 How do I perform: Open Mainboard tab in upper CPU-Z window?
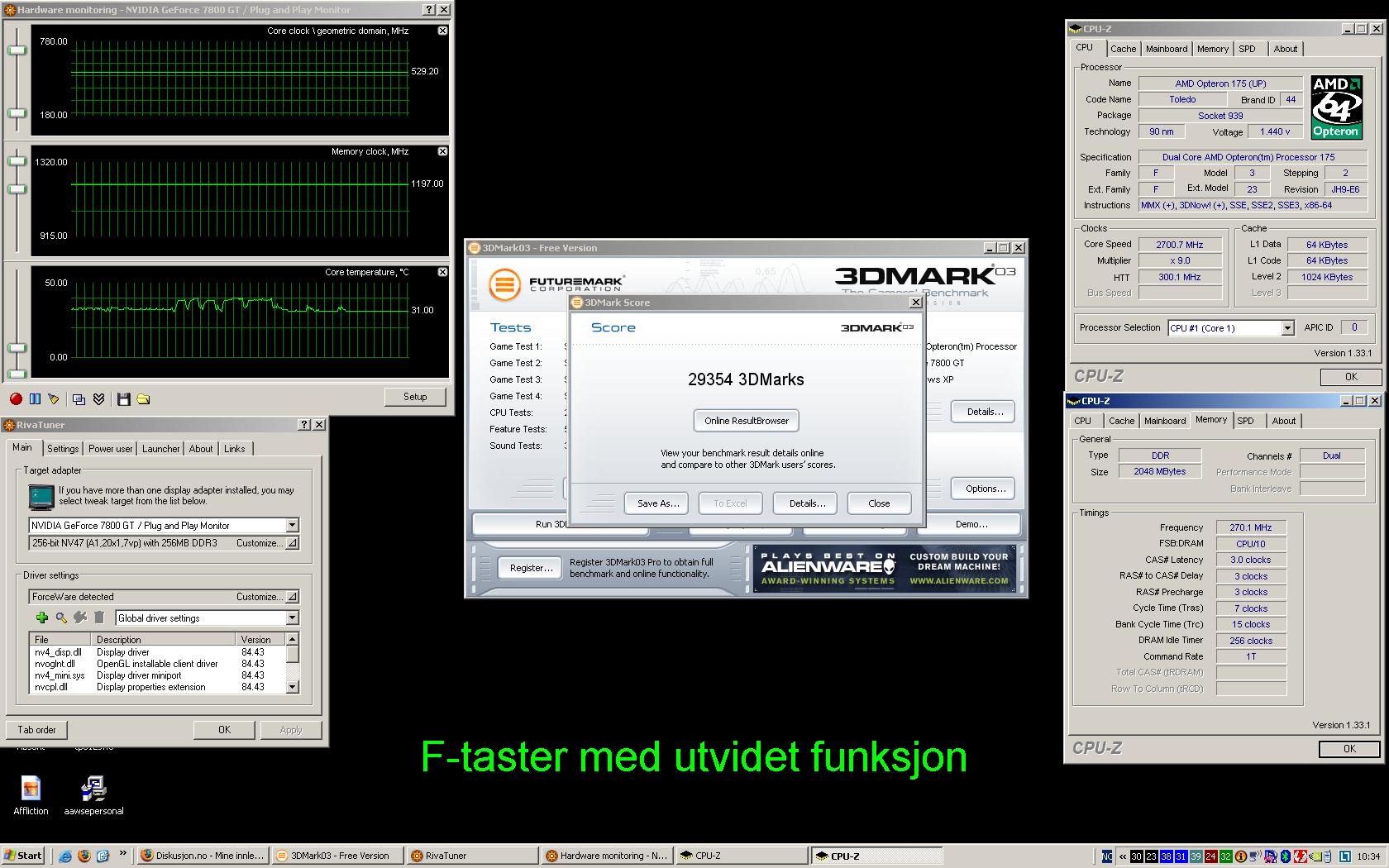click(1166, 49)
